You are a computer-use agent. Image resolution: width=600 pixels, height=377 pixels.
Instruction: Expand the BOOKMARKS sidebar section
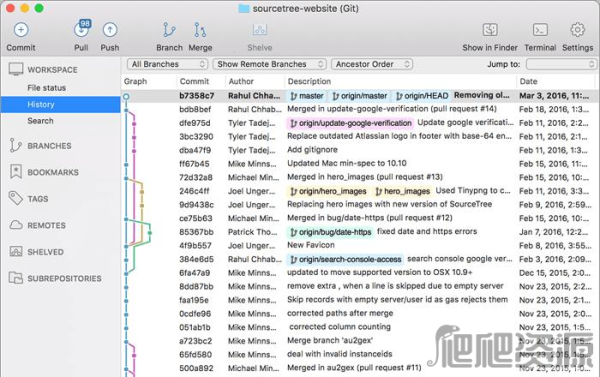(x=53, y=172)
